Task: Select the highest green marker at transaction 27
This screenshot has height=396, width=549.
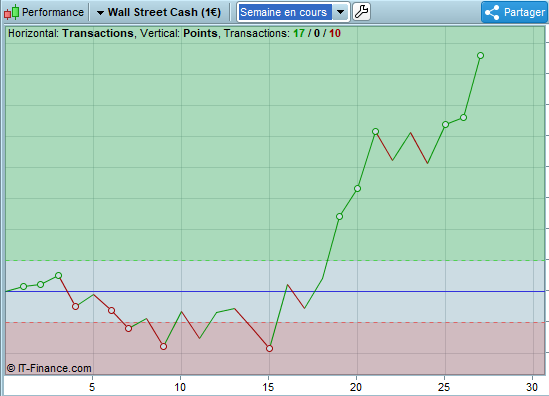Action: coord(480,55)
